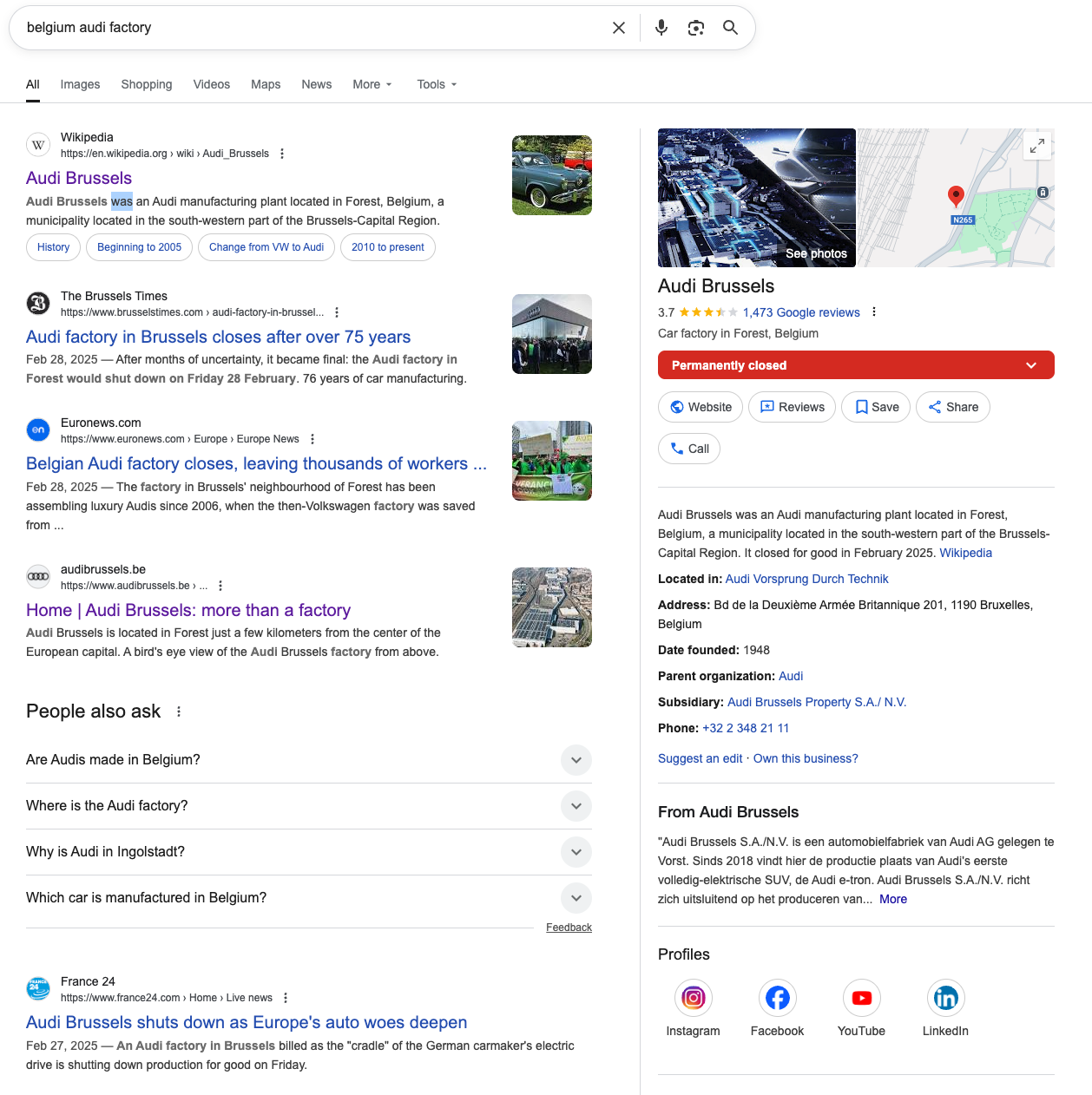Jump to the '2010 to present' section chip

[x=388, y=247]
